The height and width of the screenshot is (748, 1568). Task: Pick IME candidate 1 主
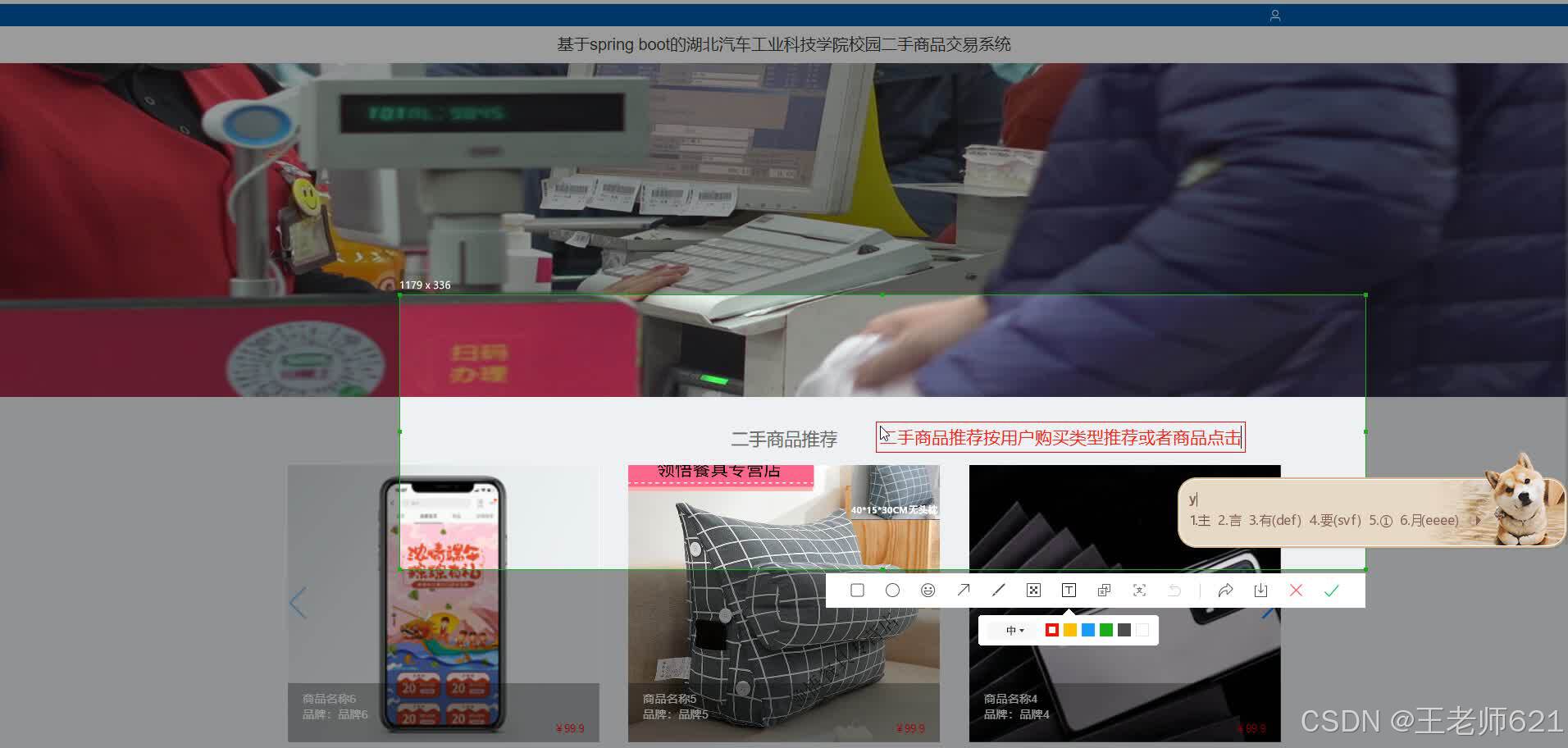click(1200, 520)
